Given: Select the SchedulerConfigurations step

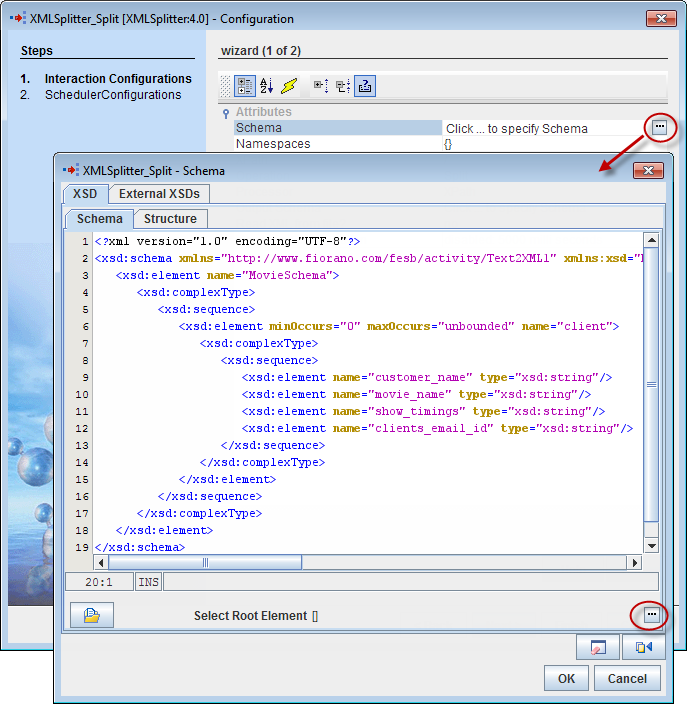Looking at the screenshot, I should click(113, 95).
